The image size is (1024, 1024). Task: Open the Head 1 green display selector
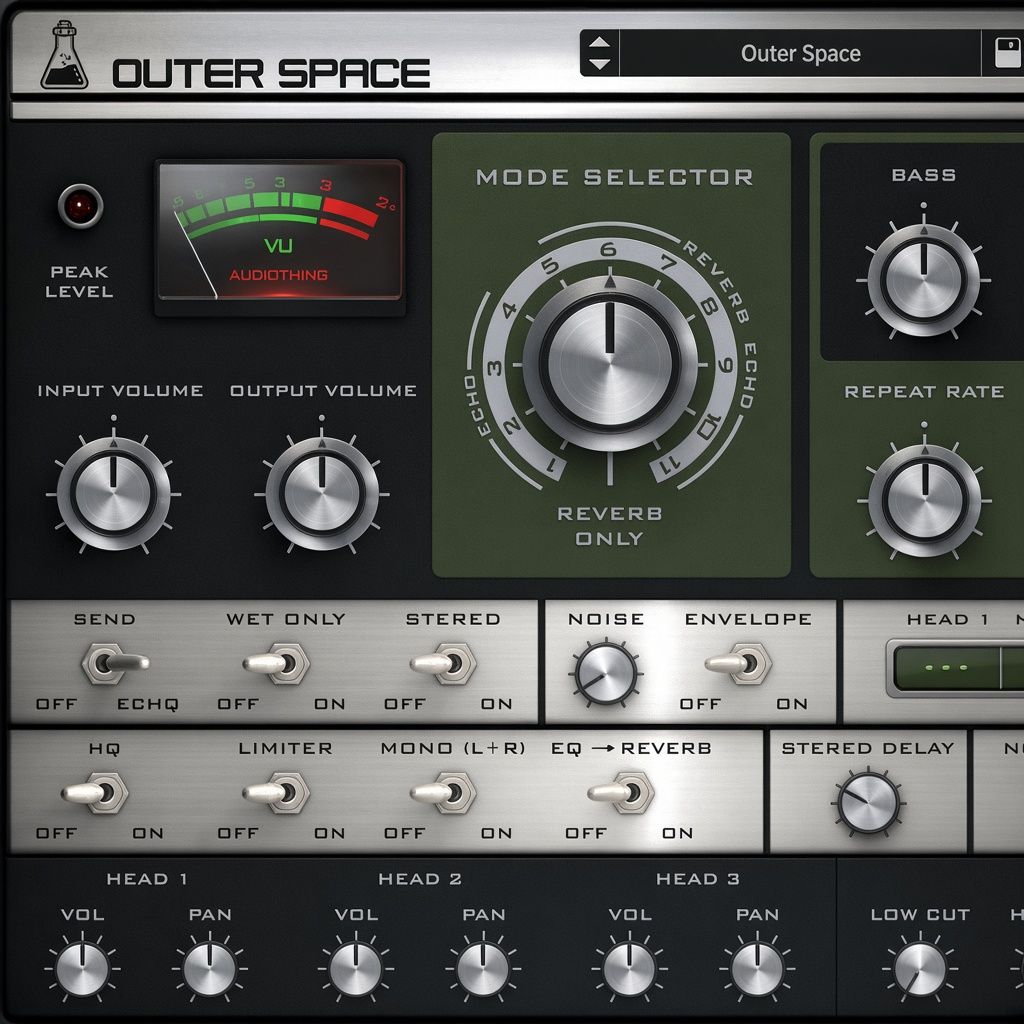click(946, 667)
